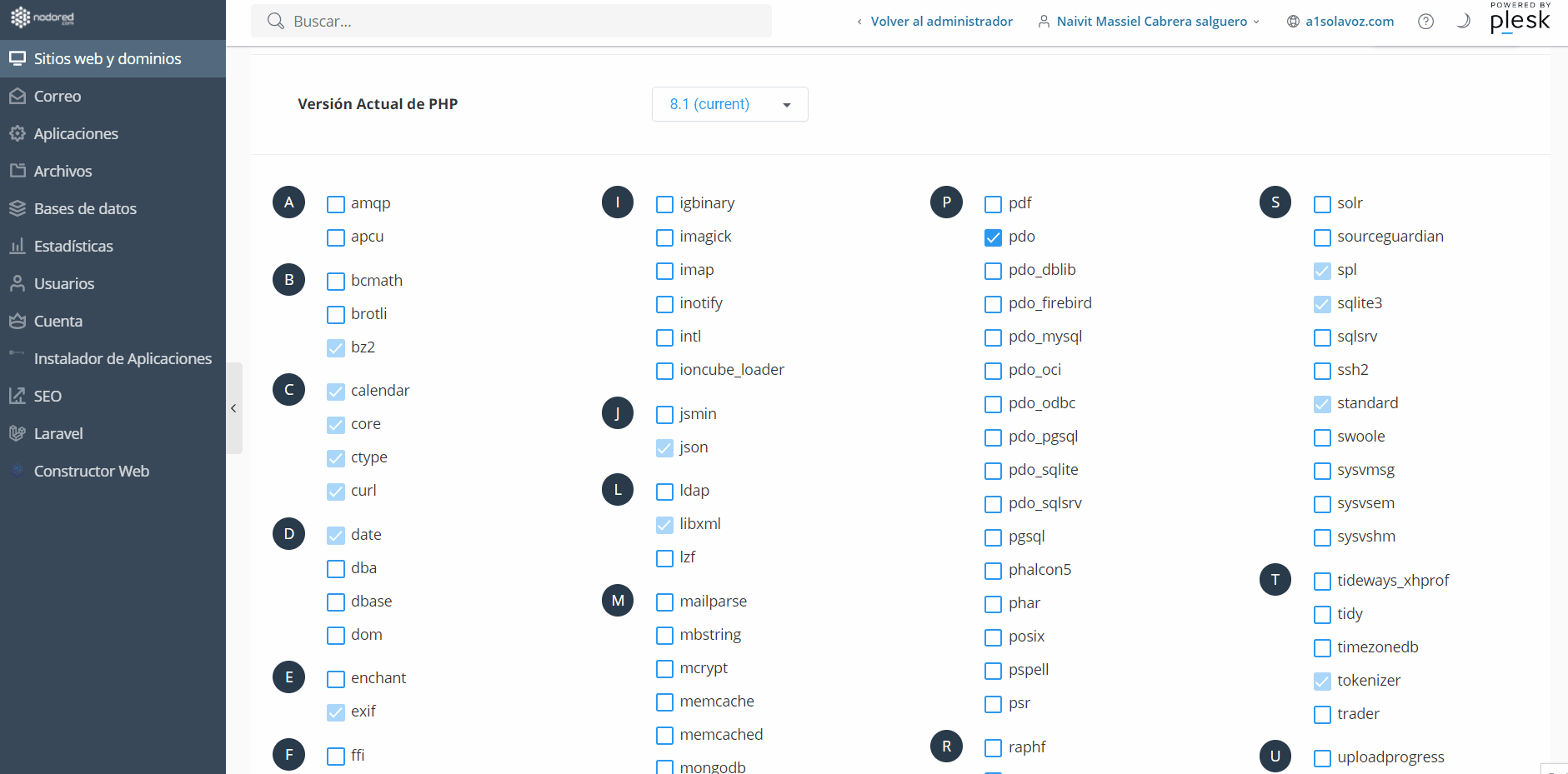This screenshot has width=1568, height=774.
Task: Click the Laravel icon in sidebar
Action: (x=18, y=433)
